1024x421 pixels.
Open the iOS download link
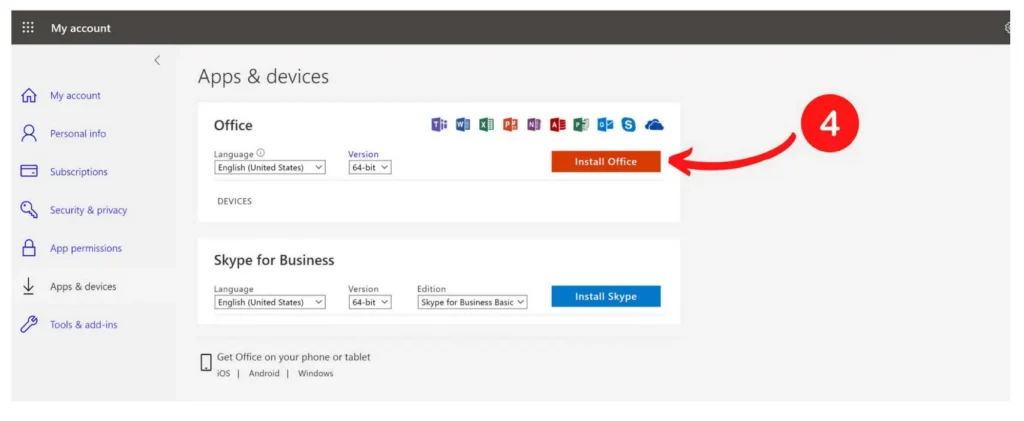tap(223, 373)
